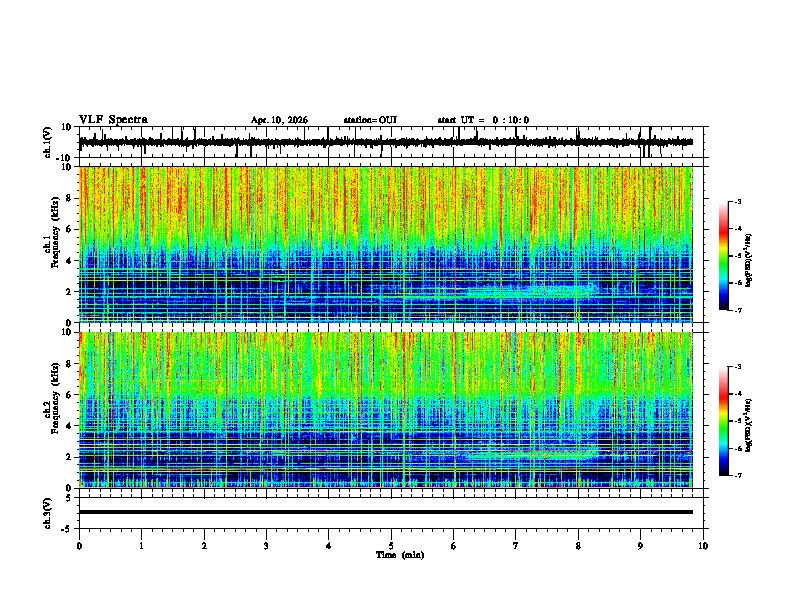Click the ch.1 "Frequency (kHz)" axis label
Viewport: 792px width, 612px height.
pyautogui.click(x=55, y=233)
